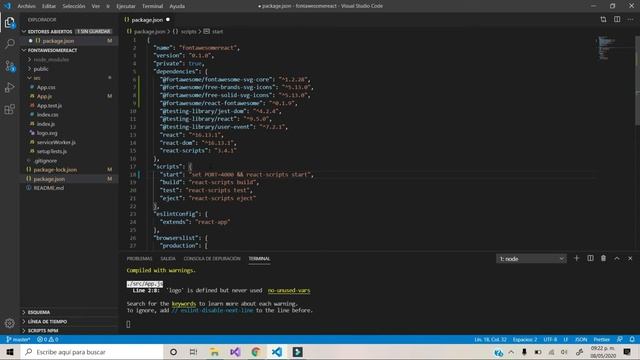Viewport: 640px width, 360px height.
Task: Split the editor to the right
Action: coord(617,20)
